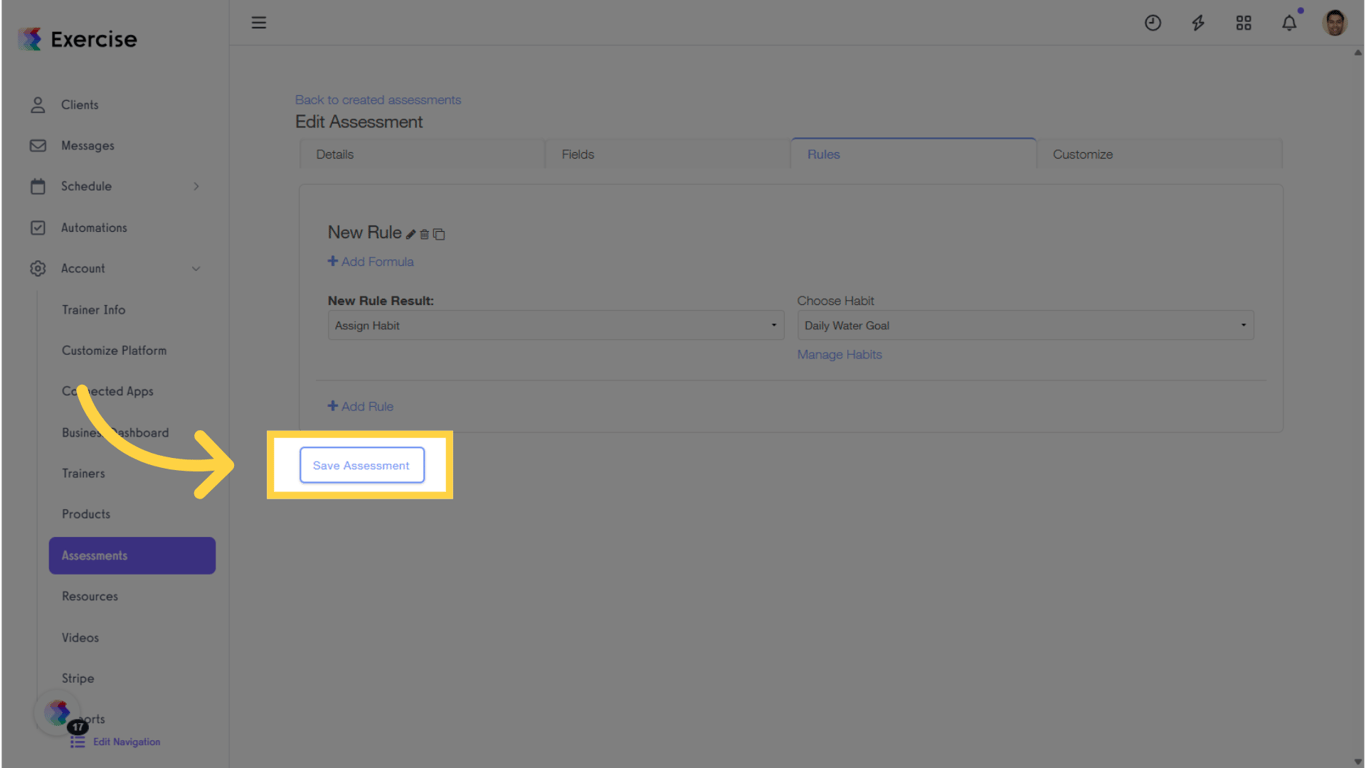Rename the rule using the pencil icon
1366x768 pixels.
coord(410,233)
